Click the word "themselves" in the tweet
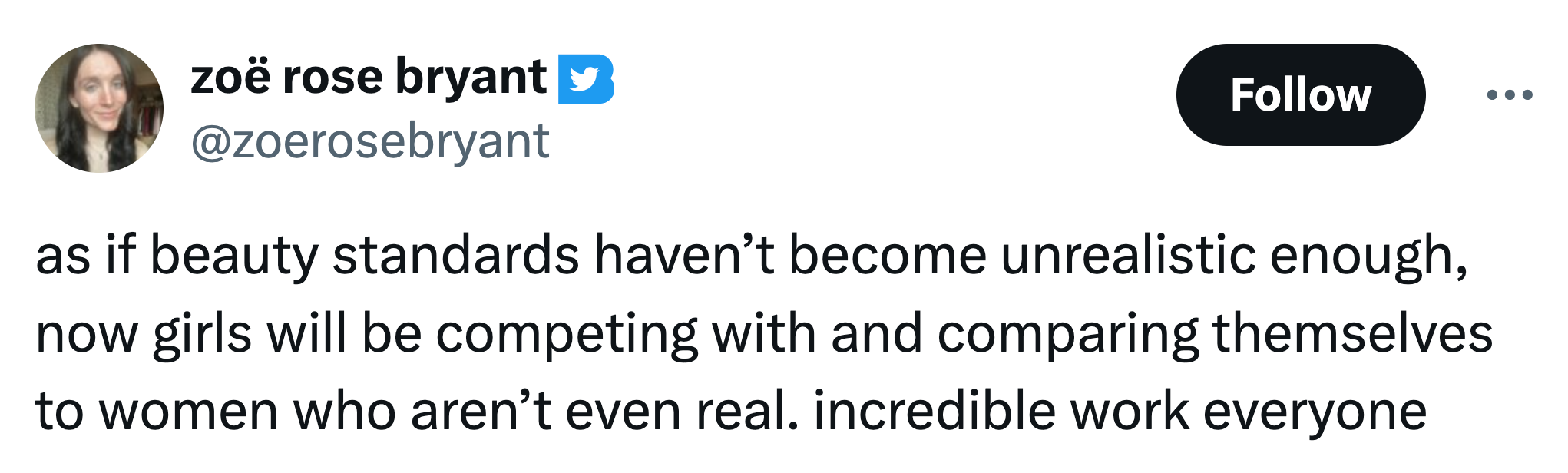 click(1352, 334)
